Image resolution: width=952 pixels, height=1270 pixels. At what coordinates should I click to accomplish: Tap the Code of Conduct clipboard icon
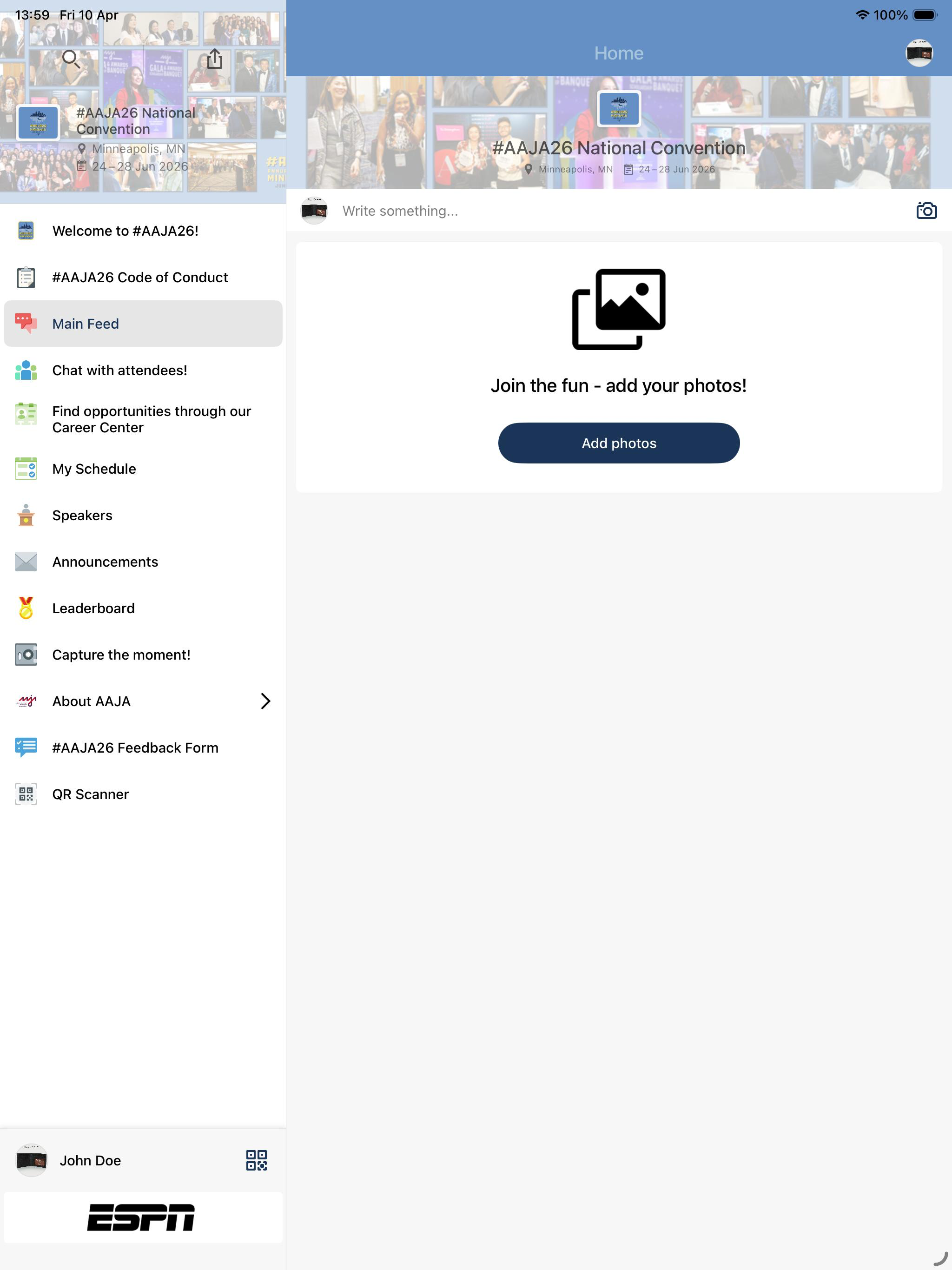point(26,278)
